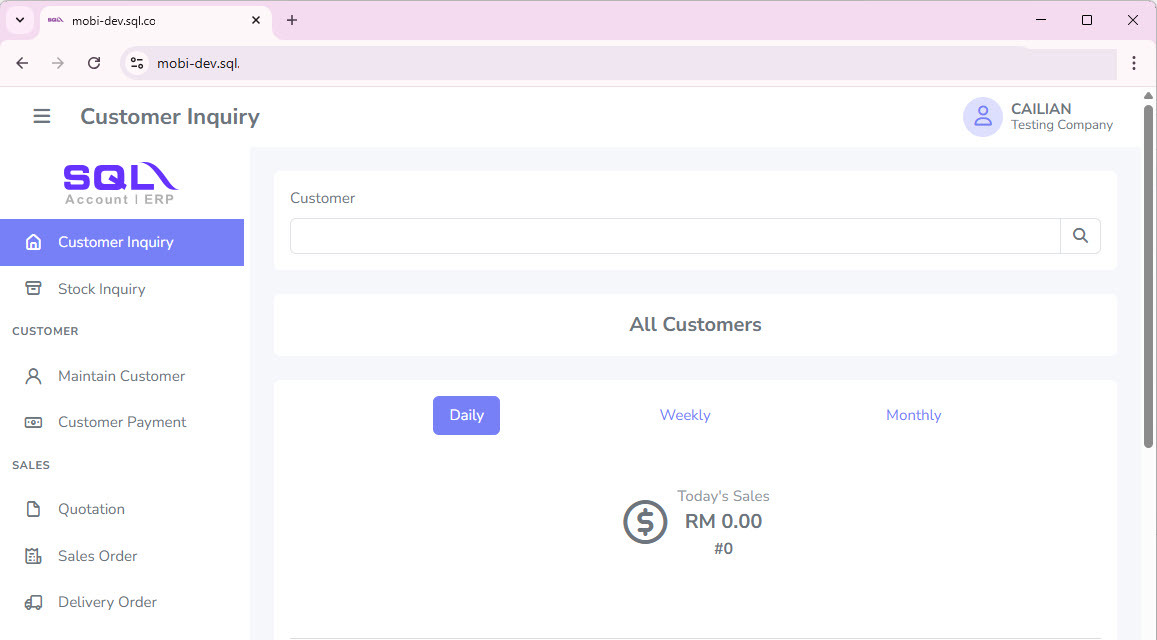Click the Today's Sales dollar icon
The width and height of the screenshot is (1157, 640).
pos(645,522)
